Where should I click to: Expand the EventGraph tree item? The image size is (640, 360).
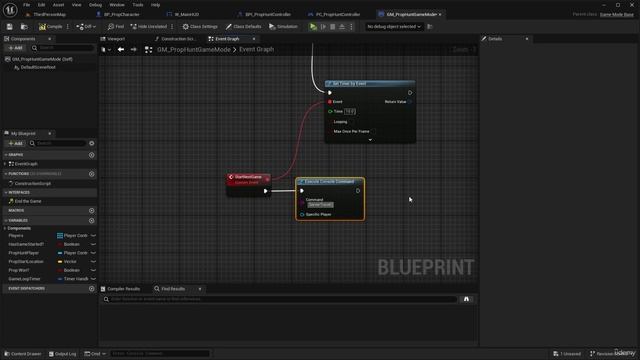(x=5, y=164)
